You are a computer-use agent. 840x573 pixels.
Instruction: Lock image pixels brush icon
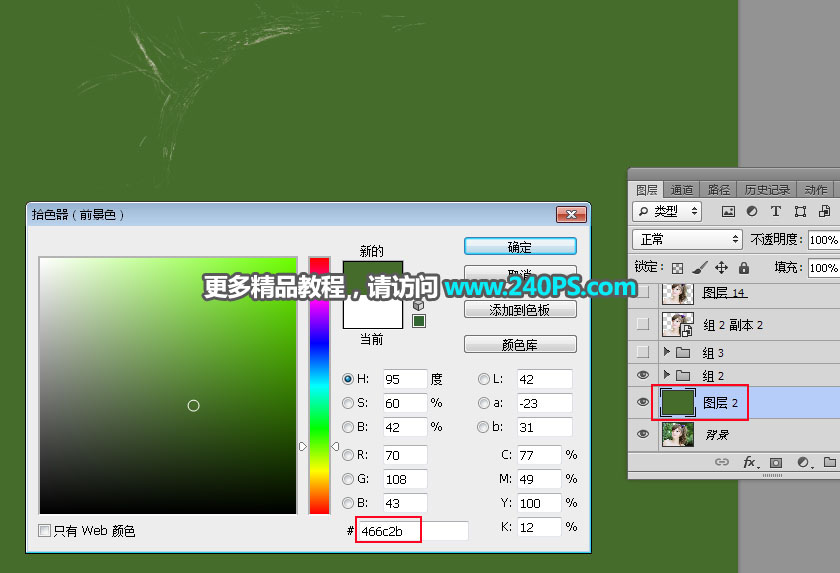[x=700, y=267]
